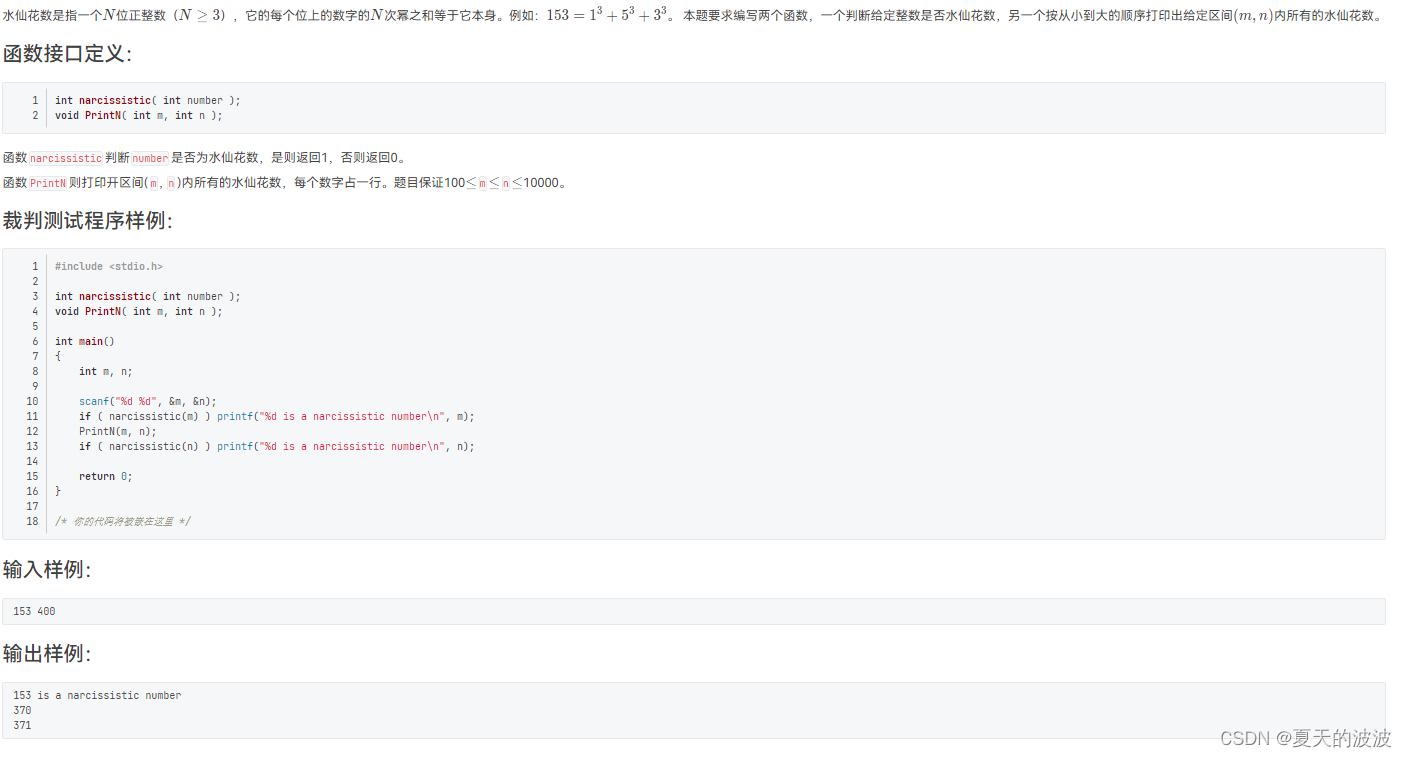Click line number 10 in the test program

coord(32,401)
